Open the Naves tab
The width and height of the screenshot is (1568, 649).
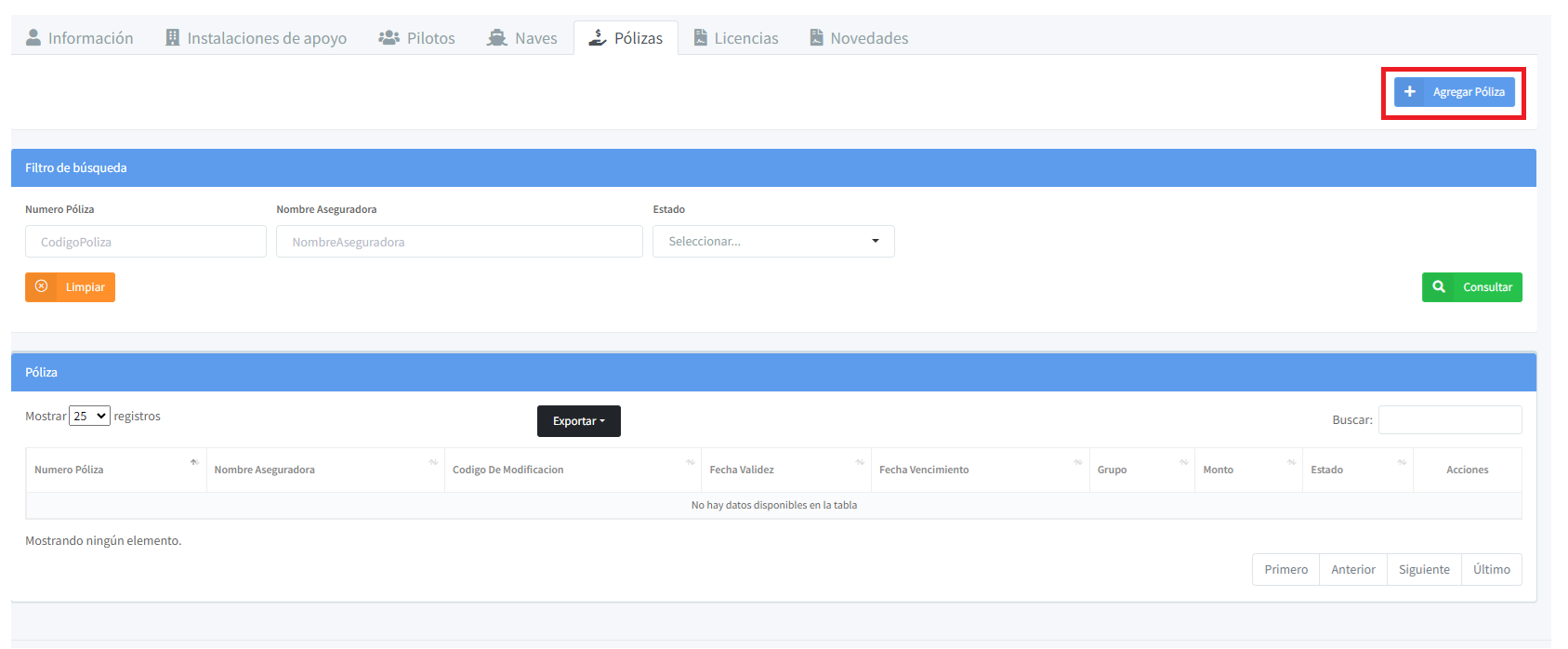pos(522,38)
